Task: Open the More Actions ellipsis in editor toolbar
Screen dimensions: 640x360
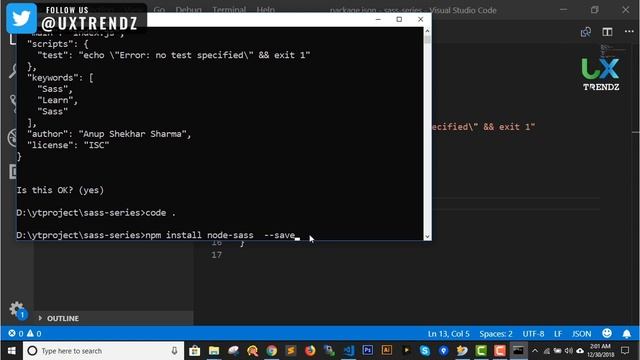Action: click(629, 32)
